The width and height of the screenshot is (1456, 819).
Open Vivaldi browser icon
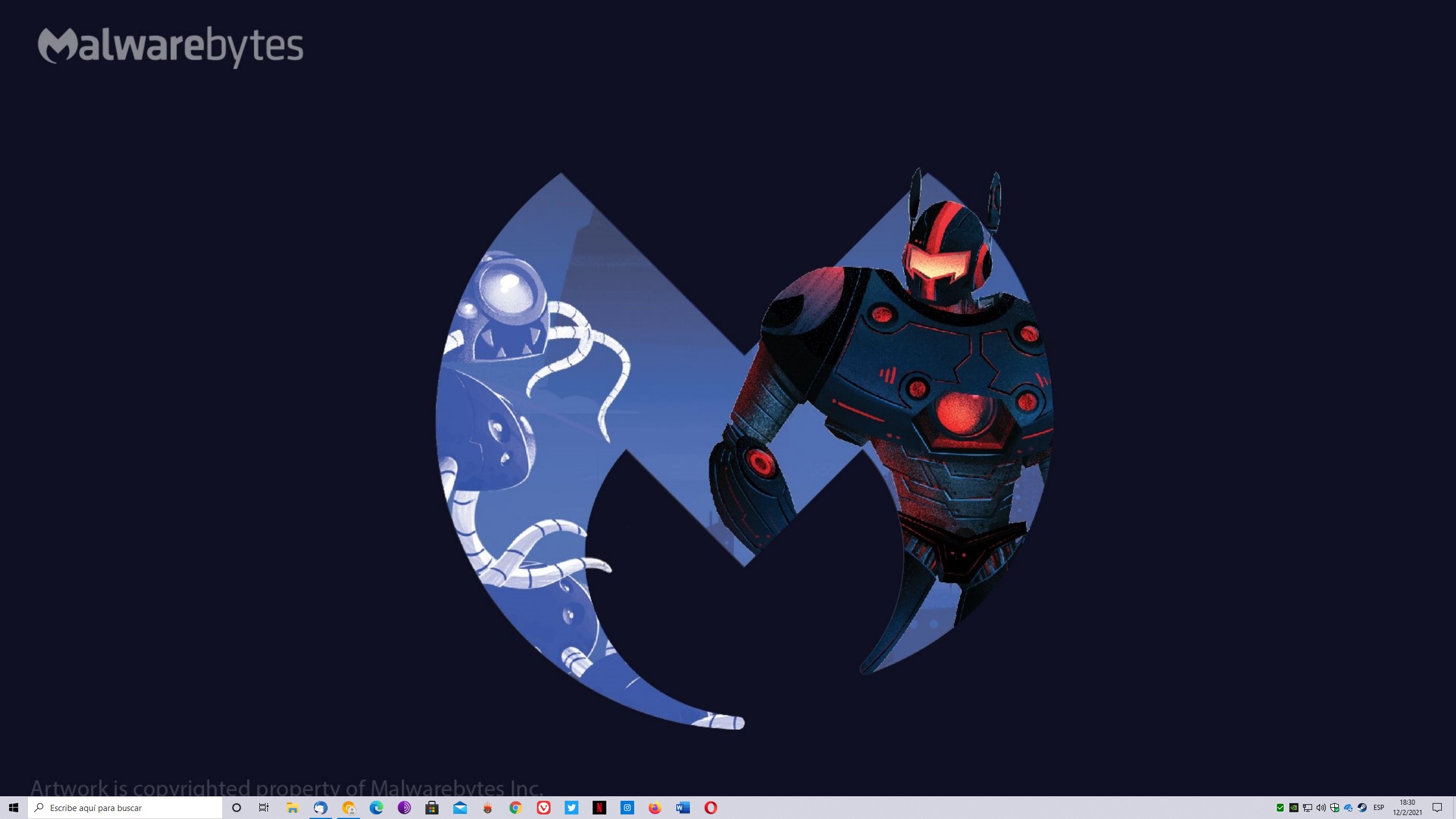point(543,808)
